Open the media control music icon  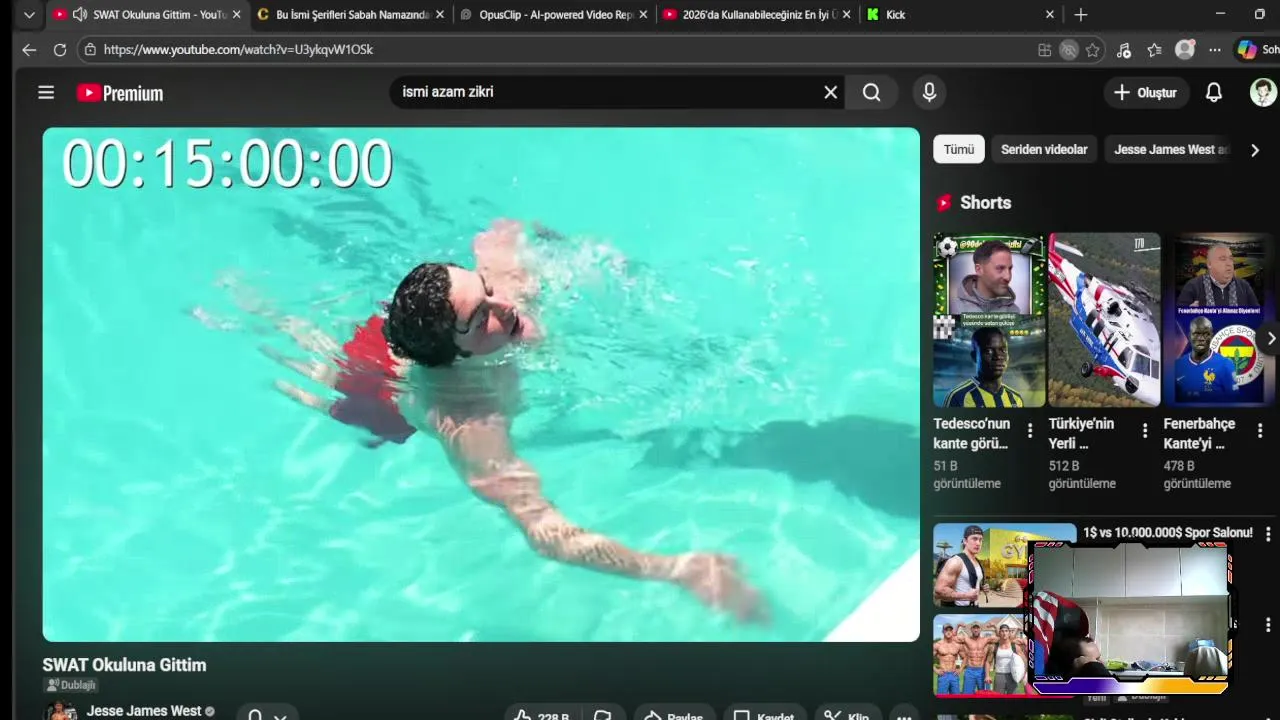click(1124, 50)
